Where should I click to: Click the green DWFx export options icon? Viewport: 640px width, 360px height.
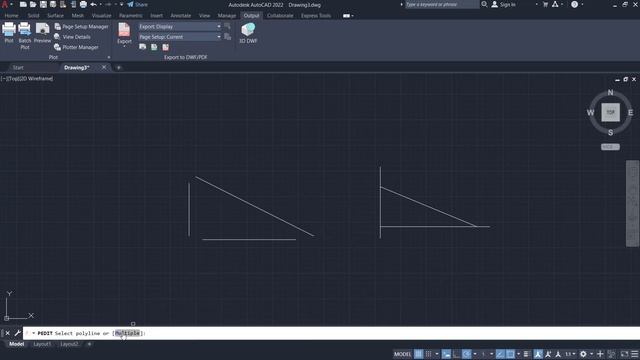pos(154,47)
